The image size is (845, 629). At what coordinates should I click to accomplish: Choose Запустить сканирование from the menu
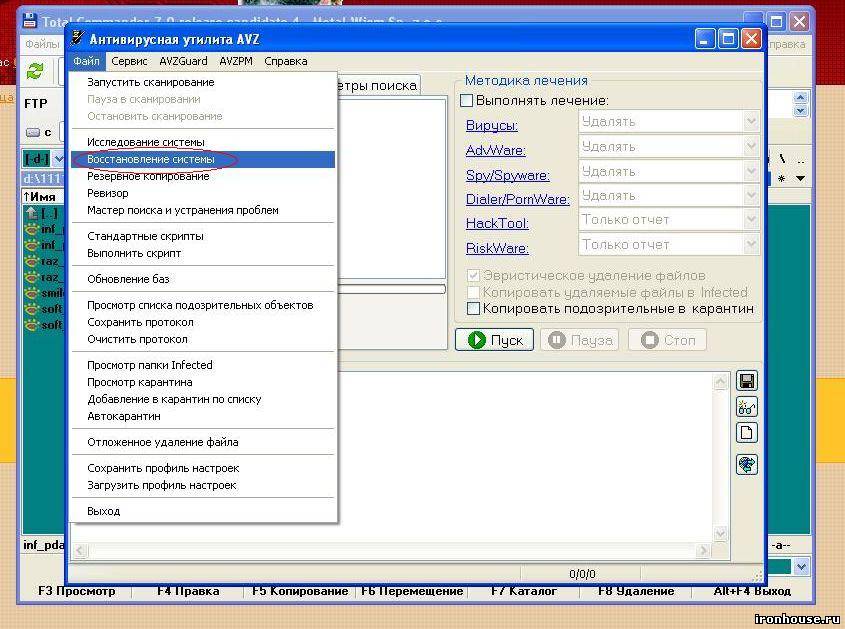[x=203, y=82]
